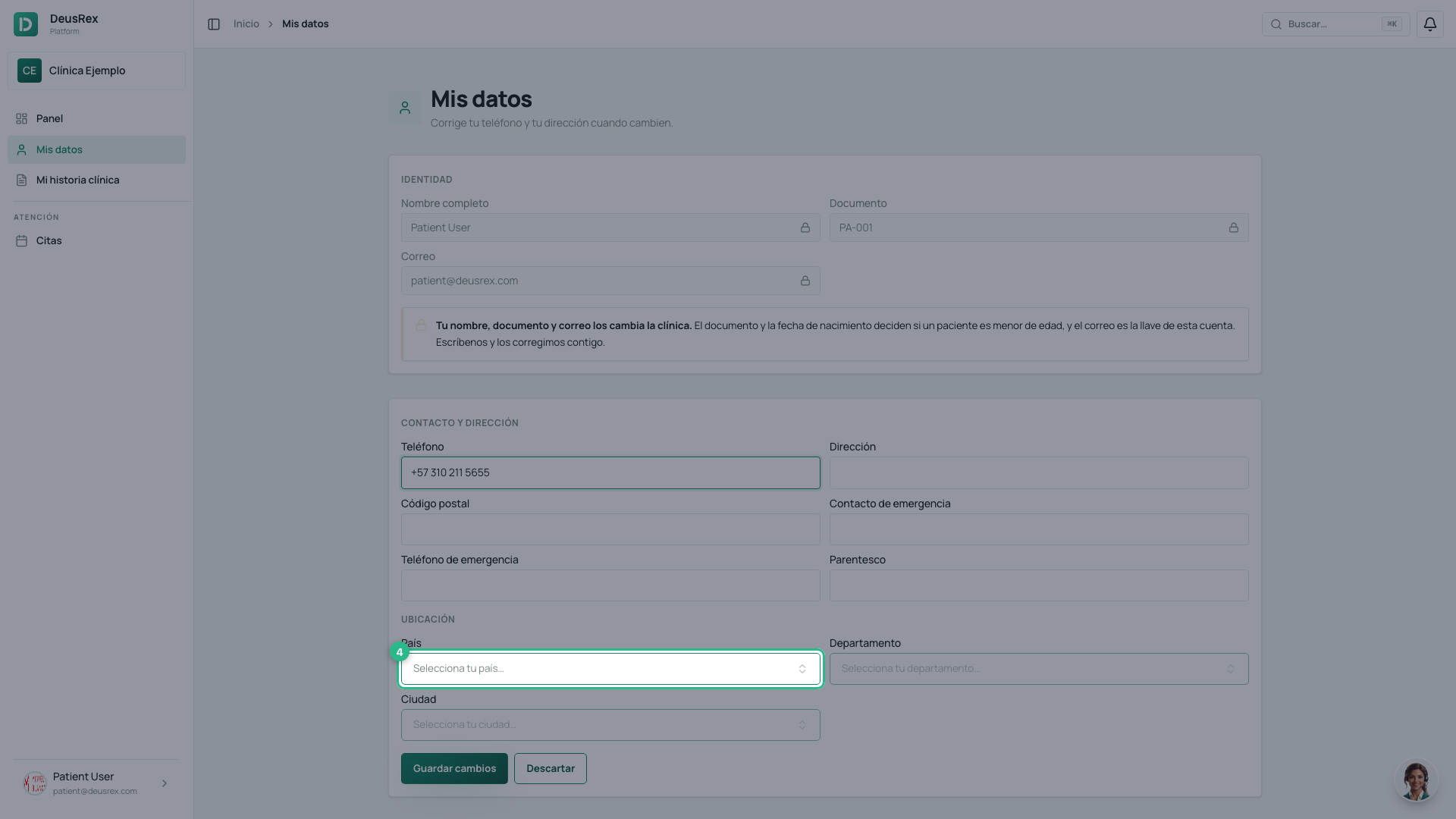Screen dimensions: 1456x819
Task: Click the locked Correo email field
Action: (x=610, y=281)
